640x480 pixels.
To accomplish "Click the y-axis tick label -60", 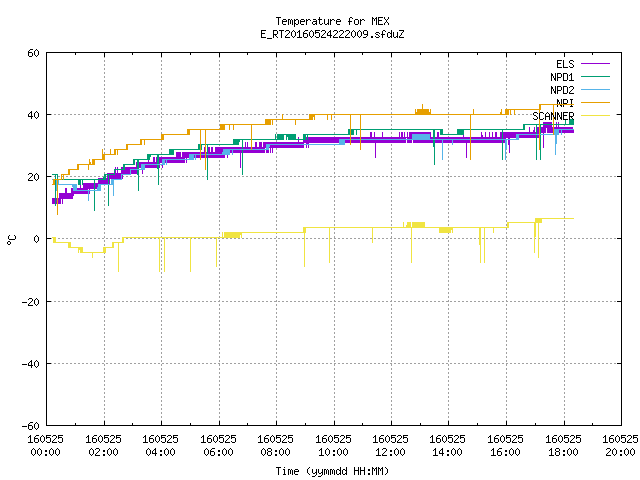I will pos(31,426).
